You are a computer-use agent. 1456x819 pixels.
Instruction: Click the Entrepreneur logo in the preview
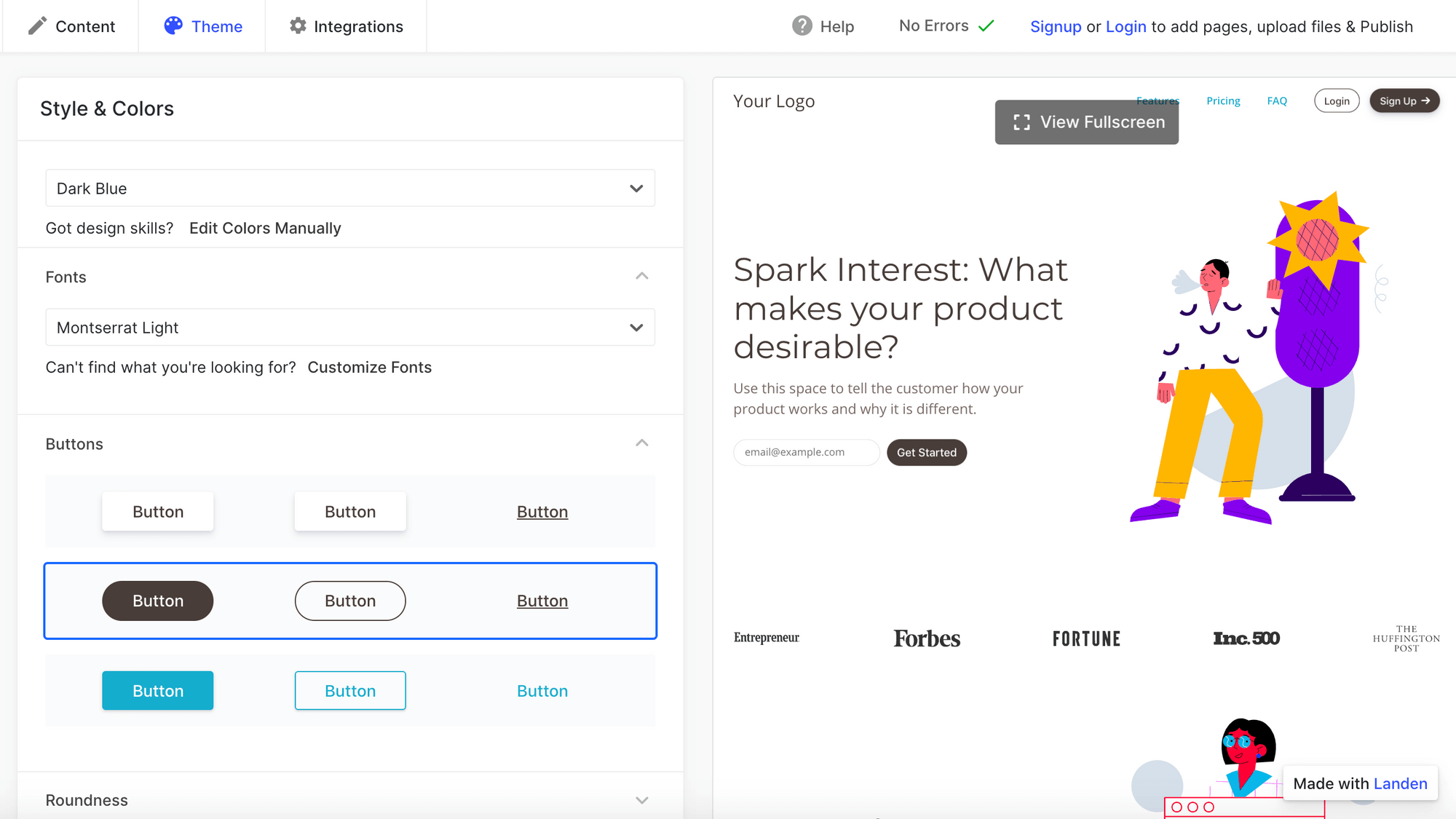coord(766,637)
